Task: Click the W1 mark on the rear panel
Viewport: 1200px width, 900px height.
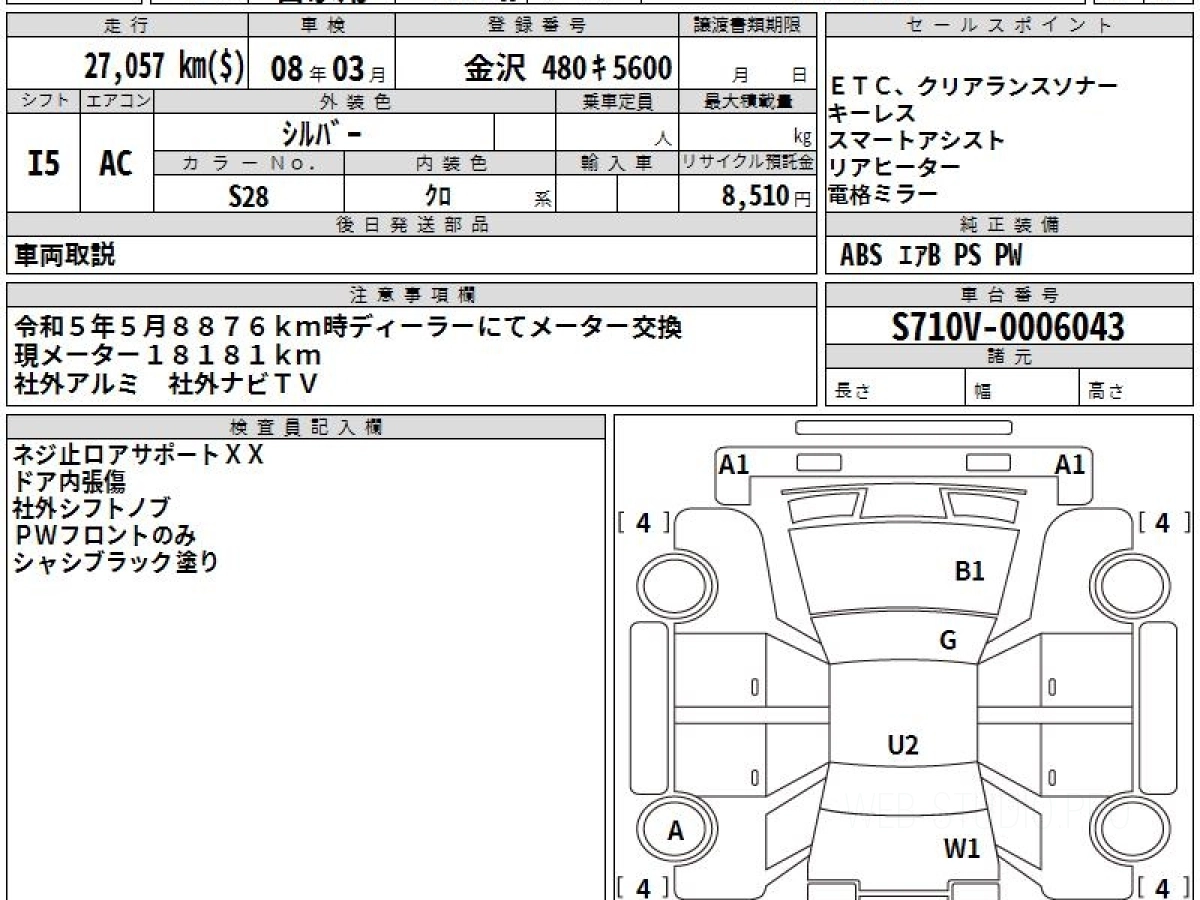Action: 962,850
